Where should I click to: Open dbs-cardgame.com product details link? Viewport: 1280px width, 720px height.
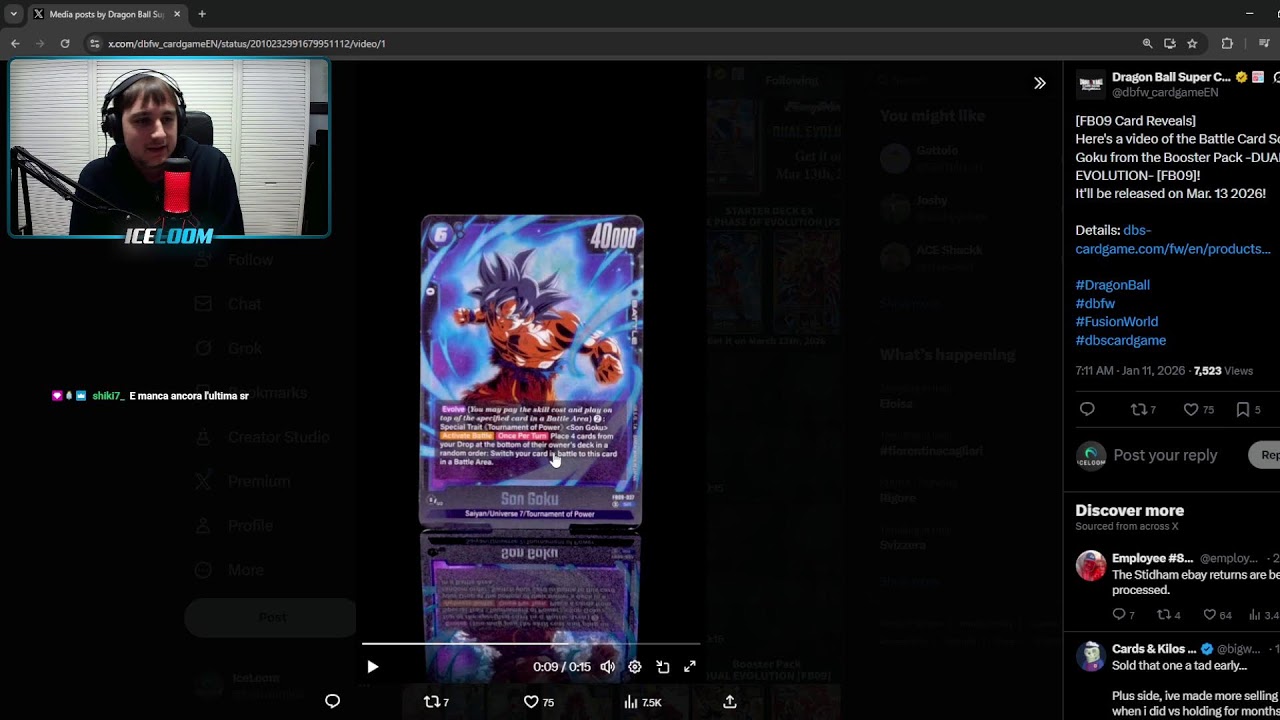click(x=1173, y=240)
